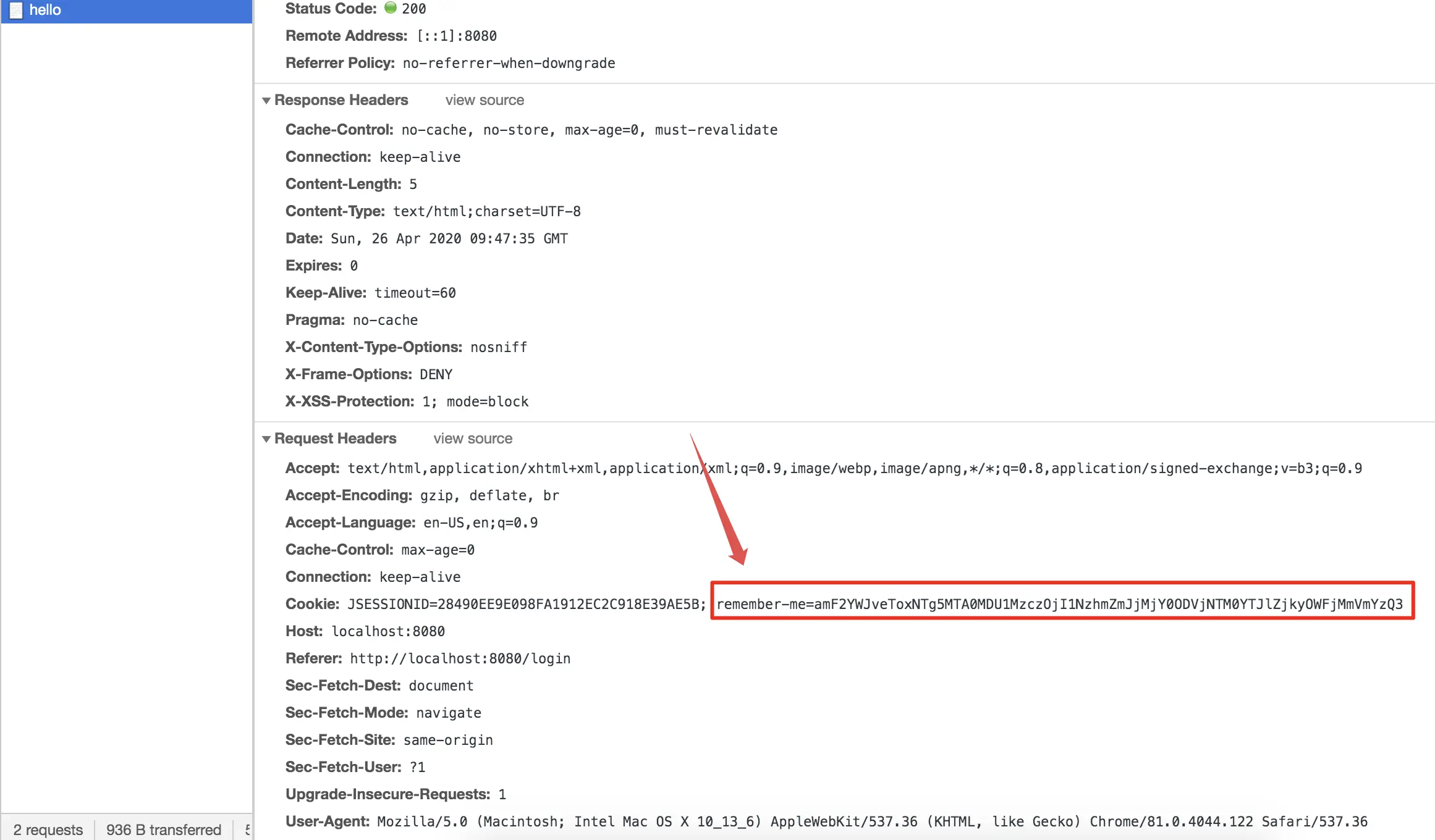Click view source beside Request Headers

(473, 439)
